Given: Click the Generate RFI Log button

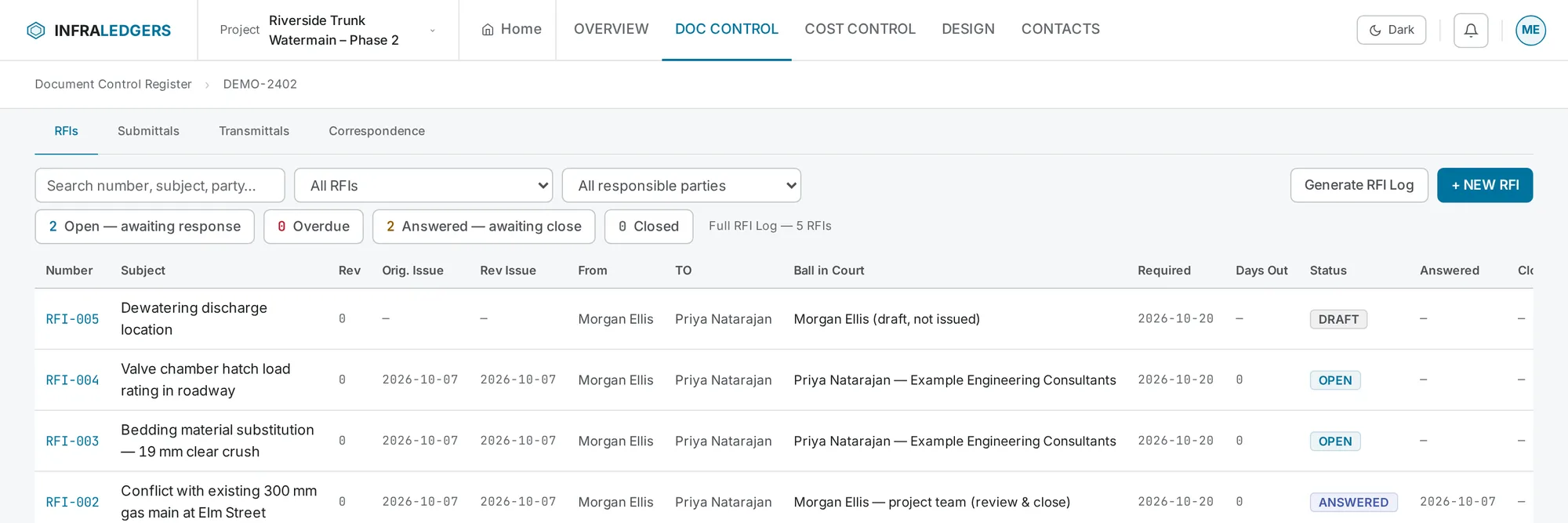Looking at the screenshot, I should [1359, 185].
